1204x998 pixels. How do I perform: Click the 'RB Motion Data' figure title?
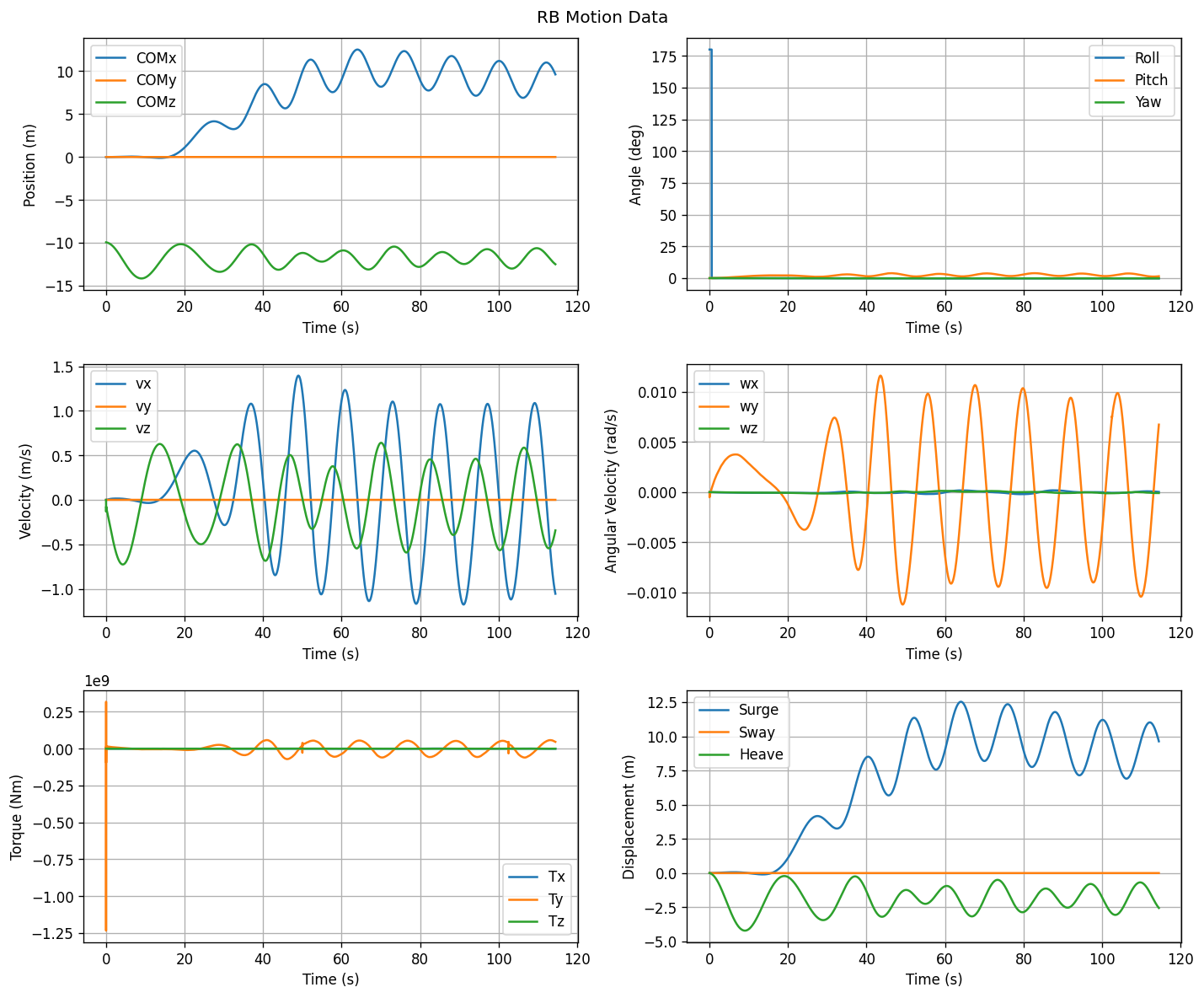point(602,18)
